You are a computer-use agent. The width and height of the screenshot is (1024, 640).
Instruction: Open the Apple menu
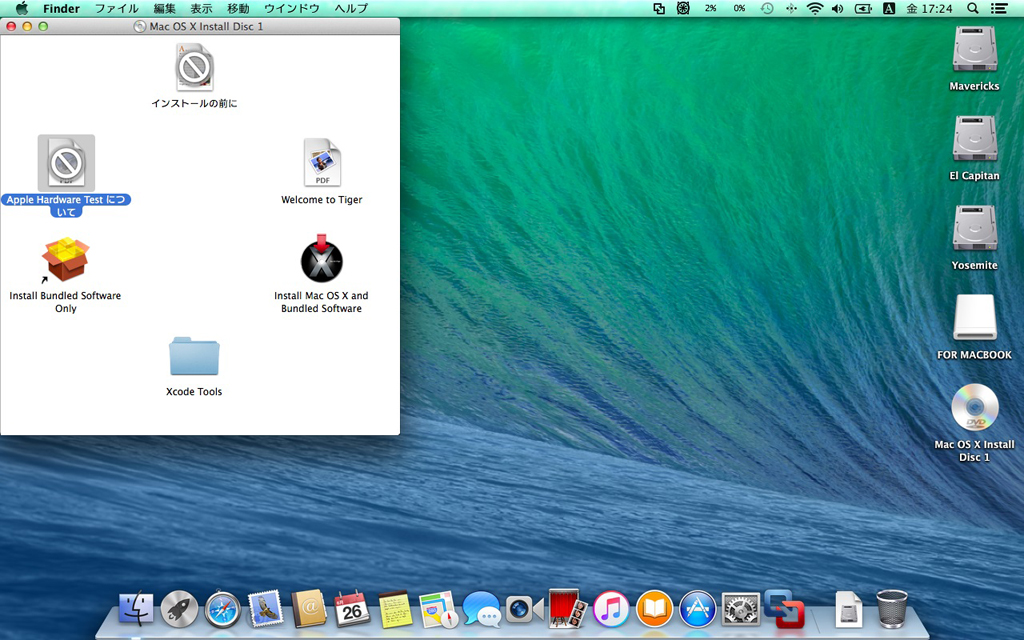[22, 8]
